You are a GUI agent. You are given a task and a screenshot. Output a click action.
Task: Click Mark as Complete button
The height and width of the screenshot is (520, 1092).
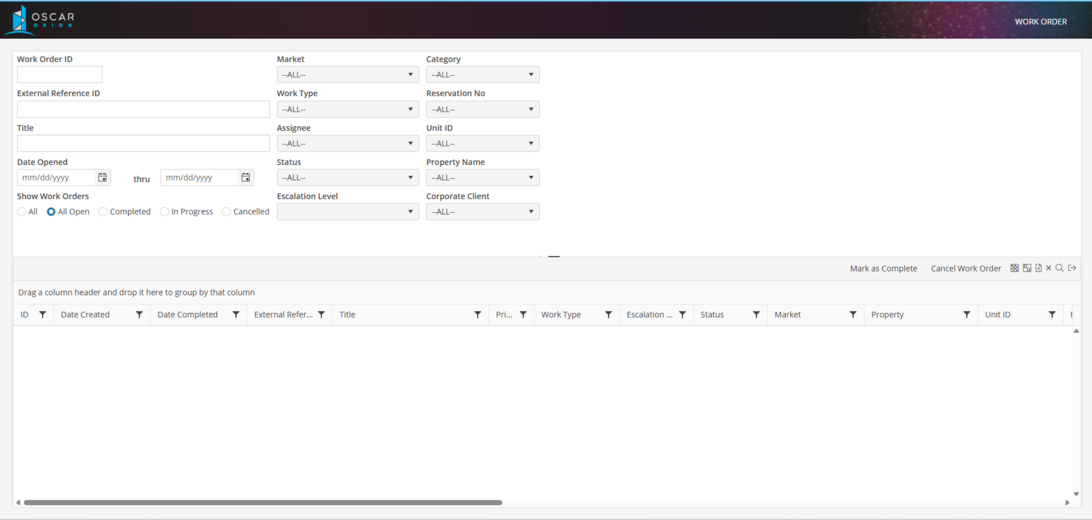[x=883, y=268]
